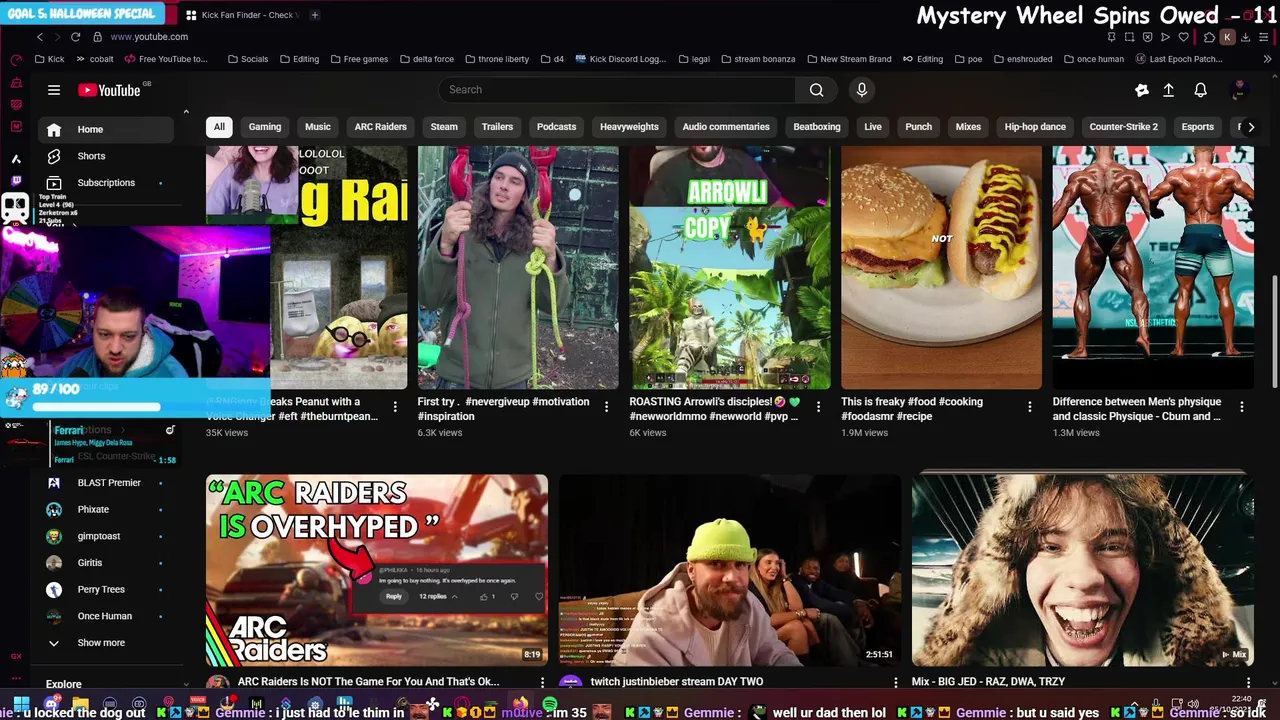Open Phixate channel subscription
1280x720 pixels.
[x=106, y=509]
